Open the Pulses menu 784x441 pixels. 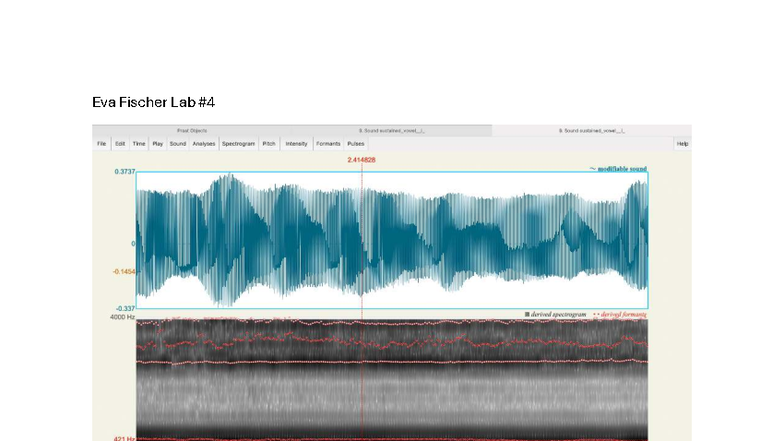tap(356, 144)
